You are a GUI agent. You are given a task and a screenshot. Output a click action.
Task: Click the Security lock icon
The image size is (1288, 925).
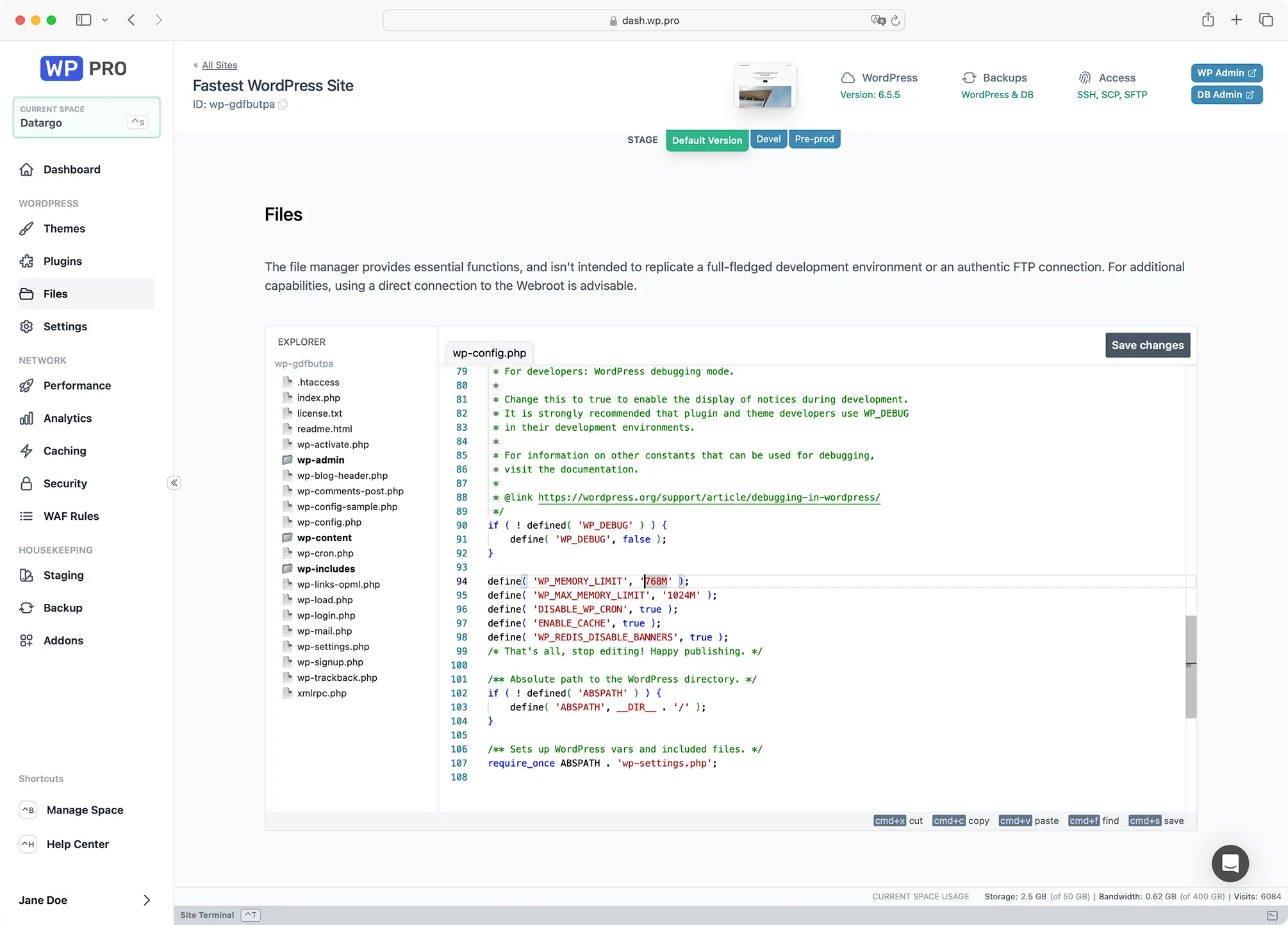(x=26, y=483)
